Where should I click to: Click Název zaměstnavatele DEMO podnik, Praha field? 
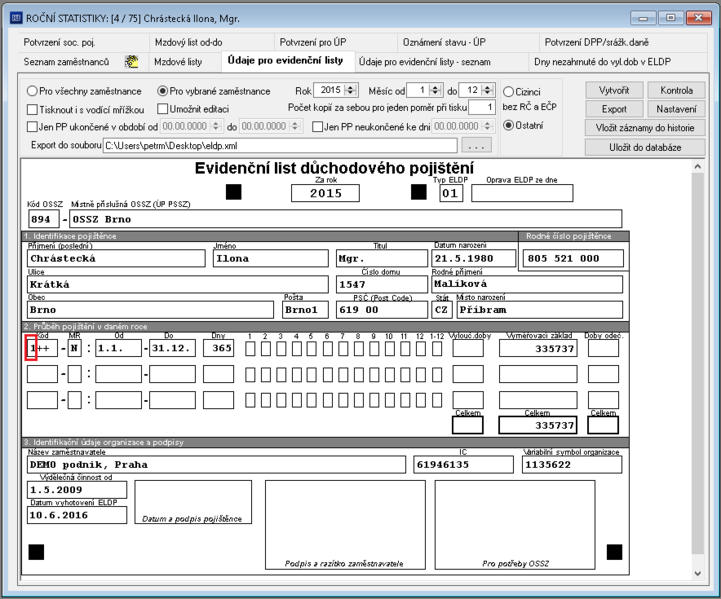pyautogui.click(x=217, y=464)
